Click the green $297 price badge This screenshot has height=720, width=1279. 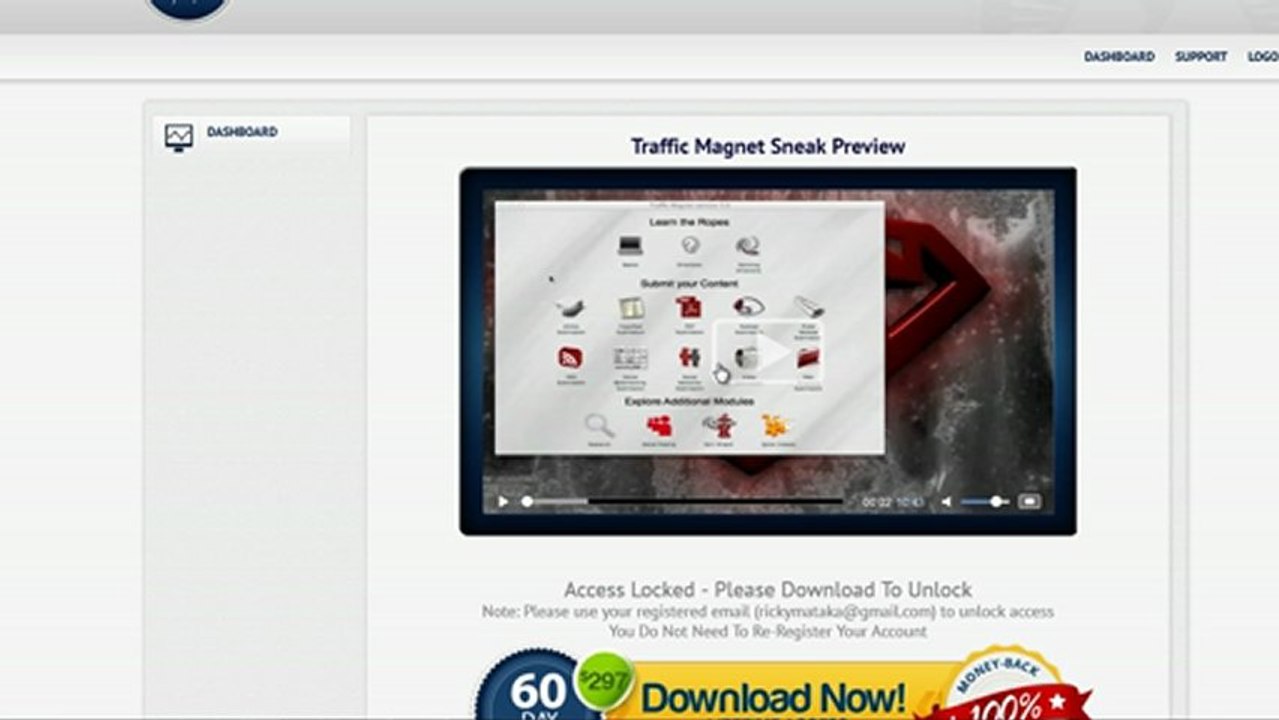tap(603, 681)
